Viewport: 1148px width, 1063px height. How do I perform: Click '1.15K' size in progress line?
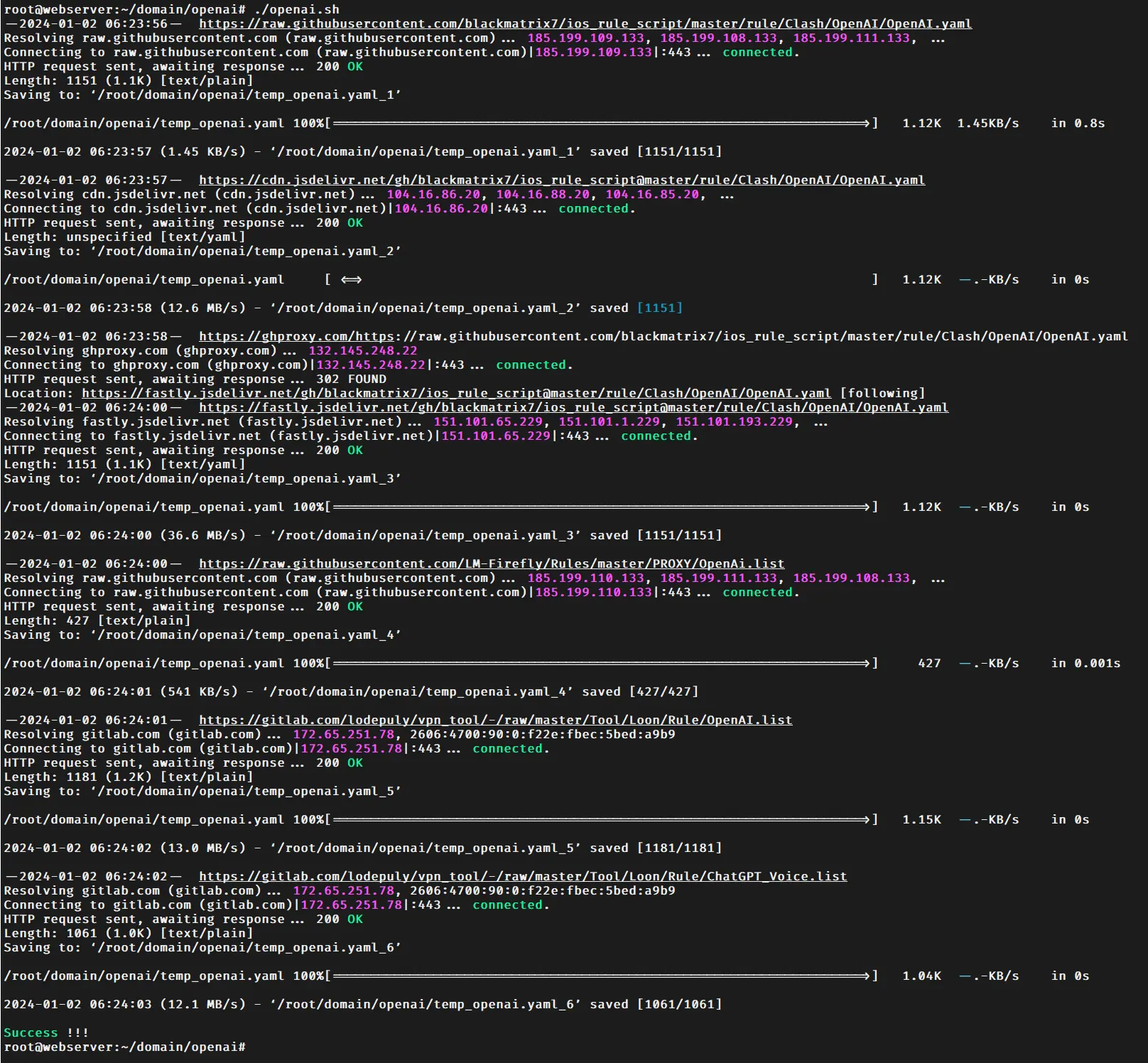click(921, 819)
